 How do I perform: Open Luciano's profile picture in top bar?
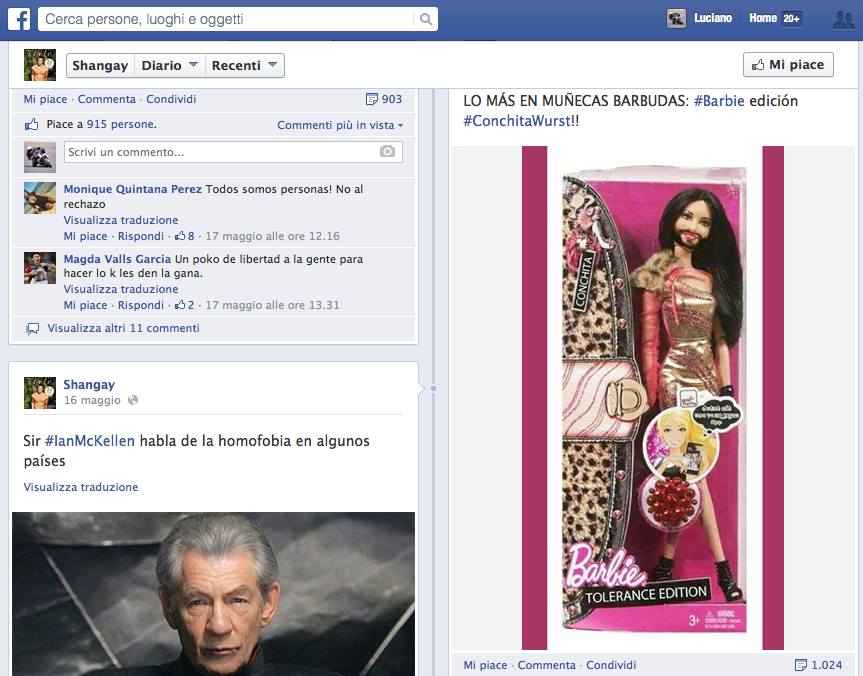pos(677,19)
